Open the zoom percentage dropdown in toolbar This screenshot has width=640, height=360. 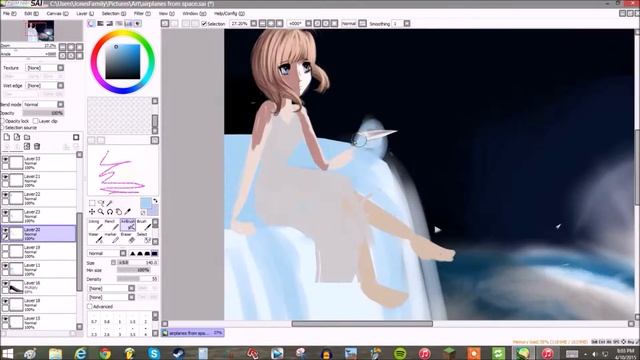pyautogui.click(x=254, y=24)
